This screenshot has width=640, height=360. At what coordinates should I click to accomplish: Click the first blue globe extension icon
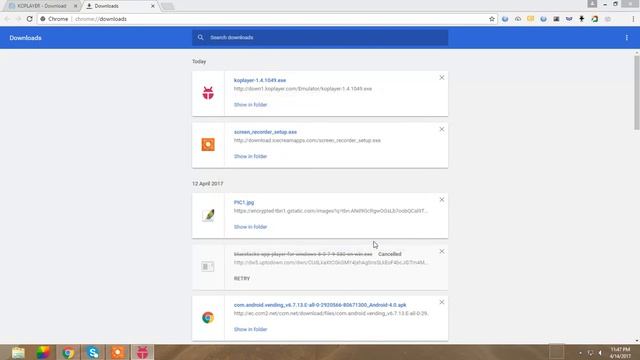coord(505,19)
